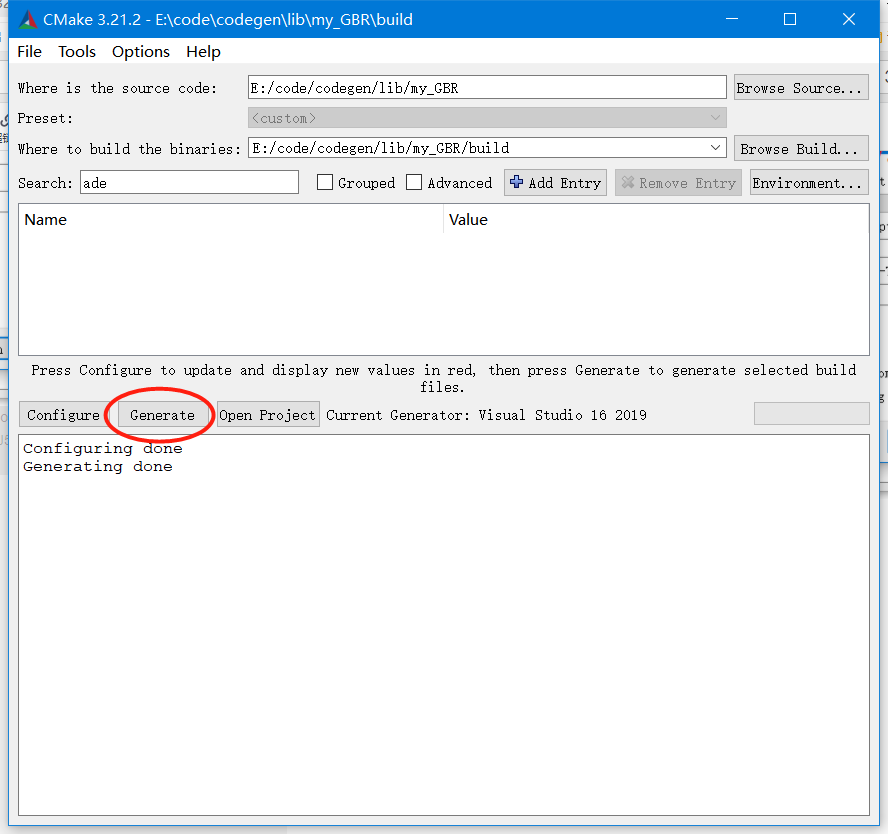
Task: Open the Options menu
Action: coord(140,51)
